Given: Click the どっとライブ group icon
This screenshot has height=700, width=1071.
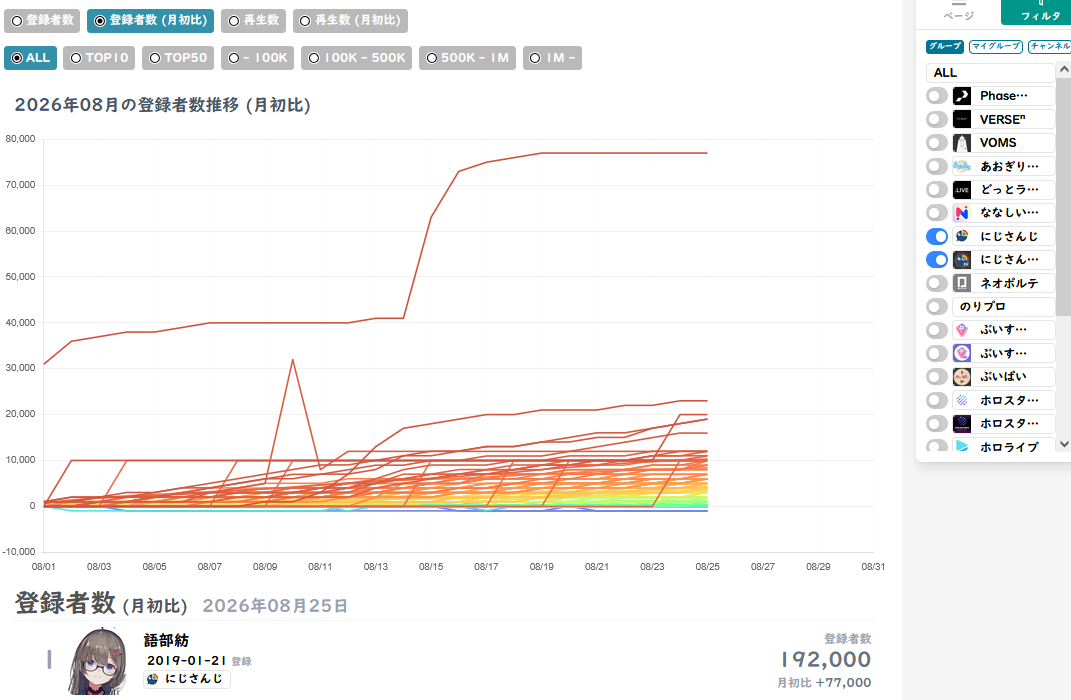Looking at the screenshot, I should (x=962, y=190).
